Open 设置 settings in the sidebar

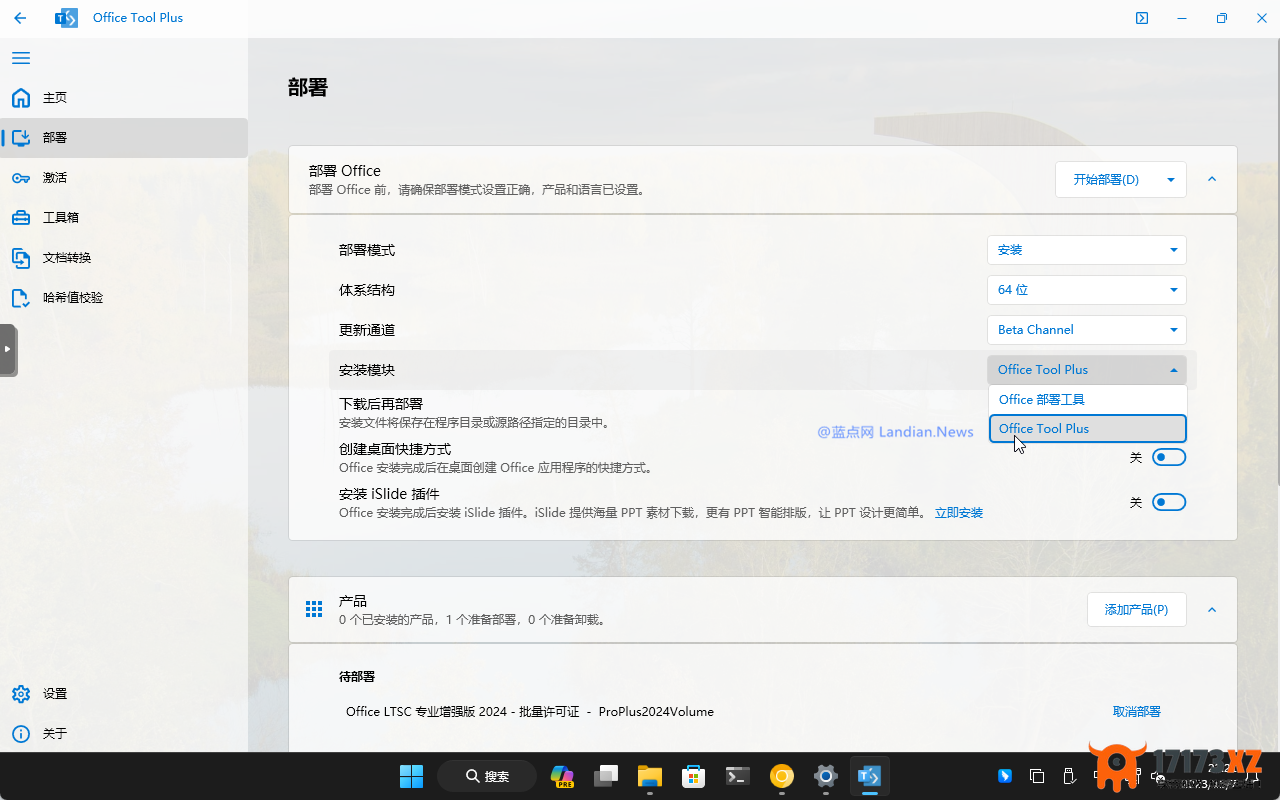[124, 694]
